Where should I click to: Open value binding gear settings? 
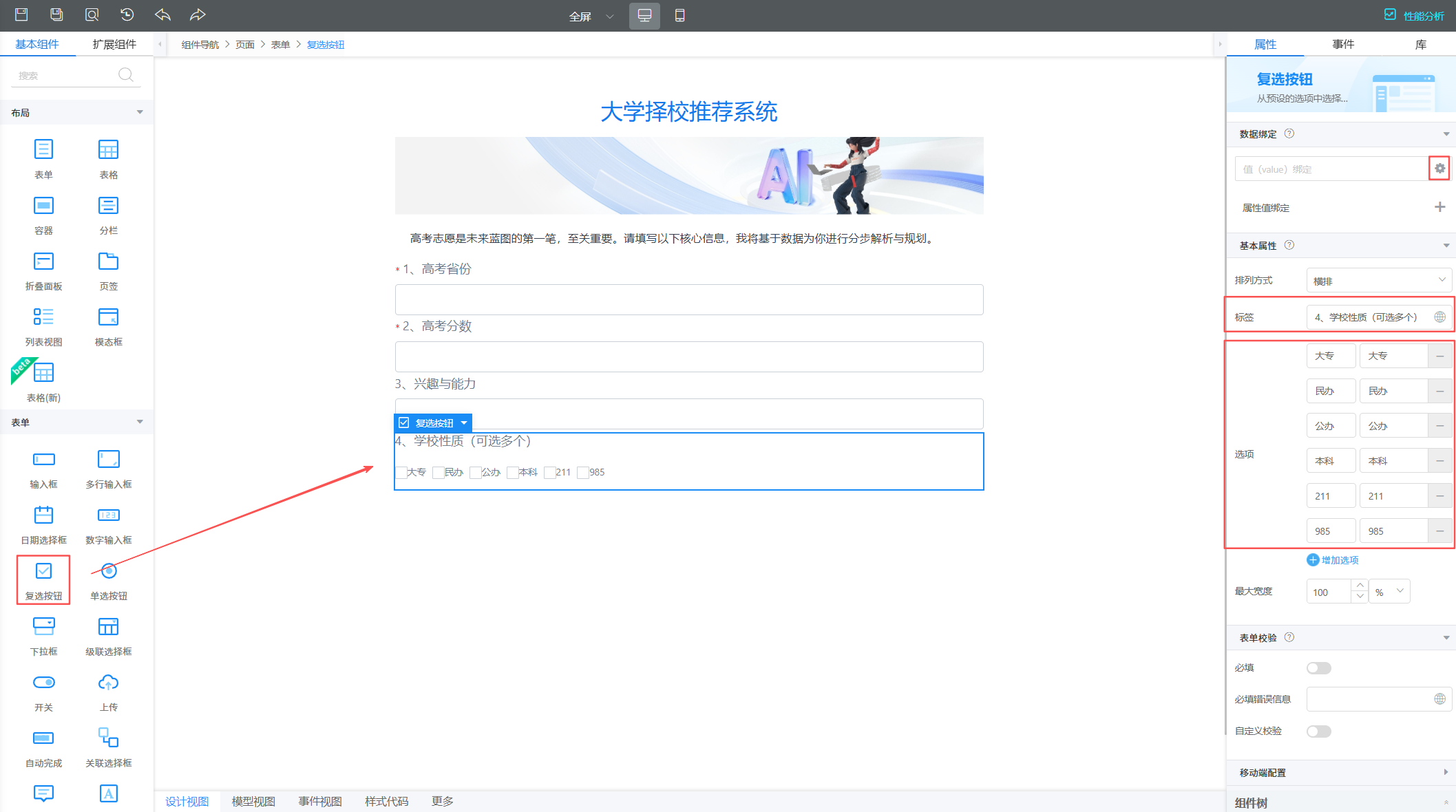coord(1439,169)
